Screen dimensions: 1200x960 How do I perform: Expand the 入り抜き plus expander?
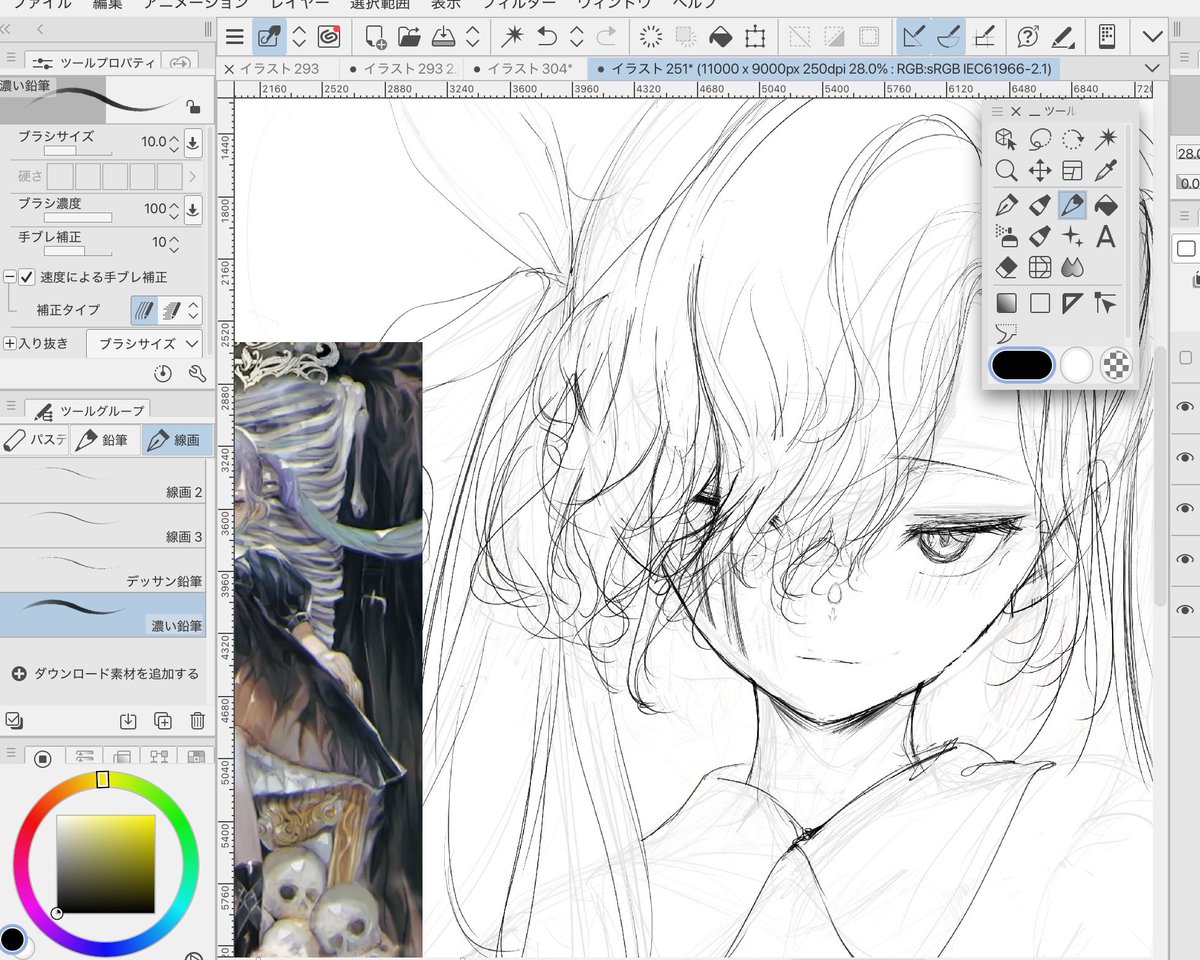(x=10, y=343)
